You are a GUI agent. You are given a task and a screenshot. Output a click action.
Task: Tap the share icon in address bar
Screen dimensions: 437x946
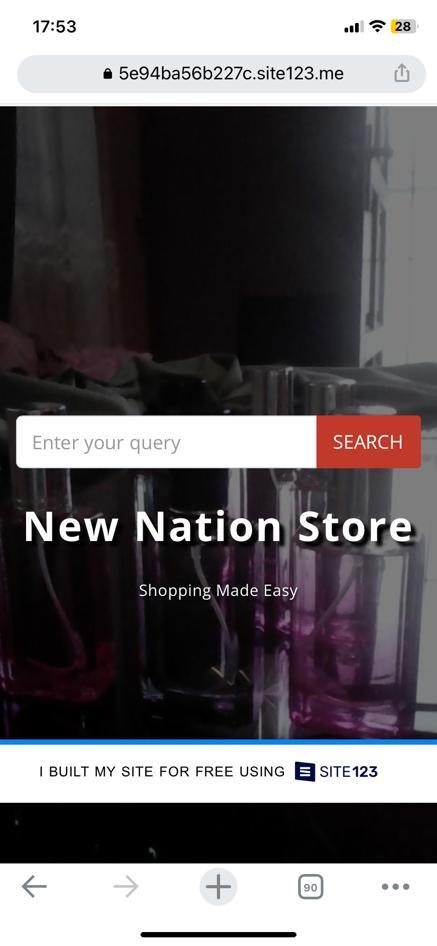tap(401, 74)
